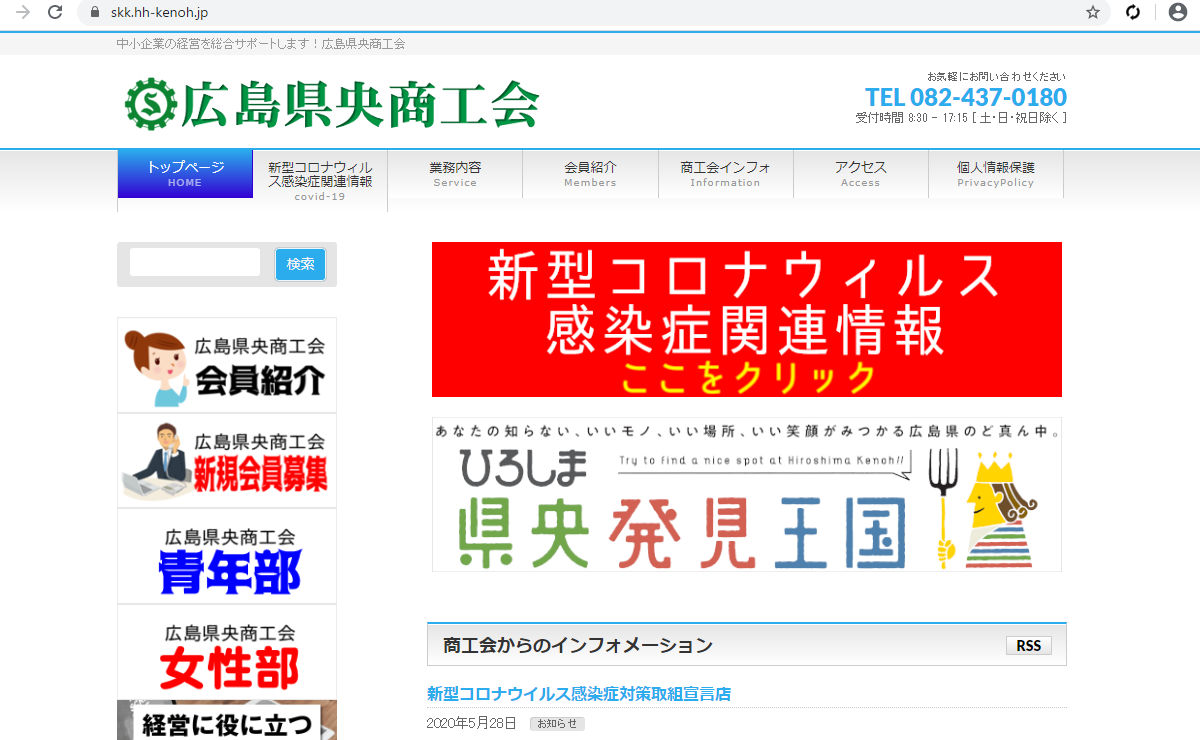The height and width of the screenshot is (740, 1200).
Task: Click the RSS button
Action: tap(1029, 646)
